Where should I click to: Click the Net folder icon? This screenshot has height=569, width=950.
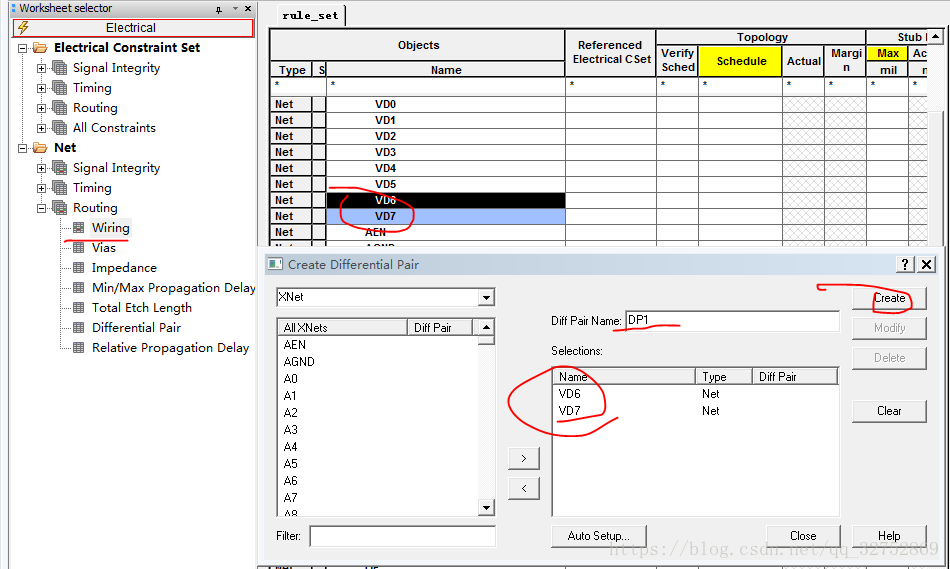(39, 148)
